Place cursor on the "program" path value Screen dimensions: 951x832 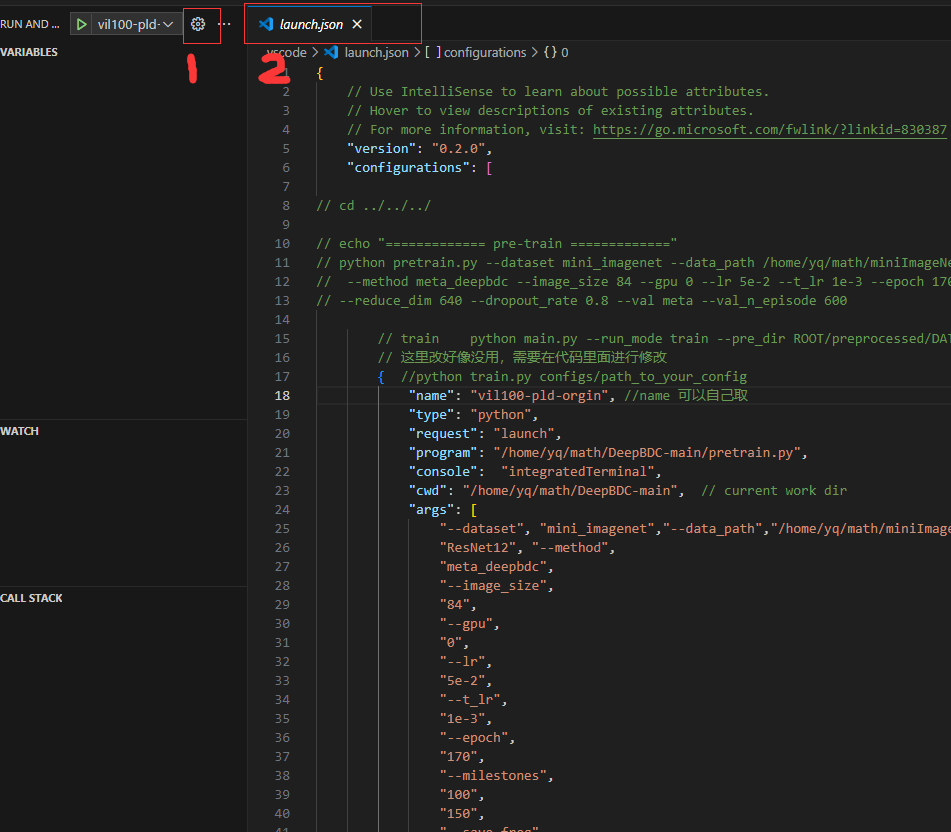(648, 453)
